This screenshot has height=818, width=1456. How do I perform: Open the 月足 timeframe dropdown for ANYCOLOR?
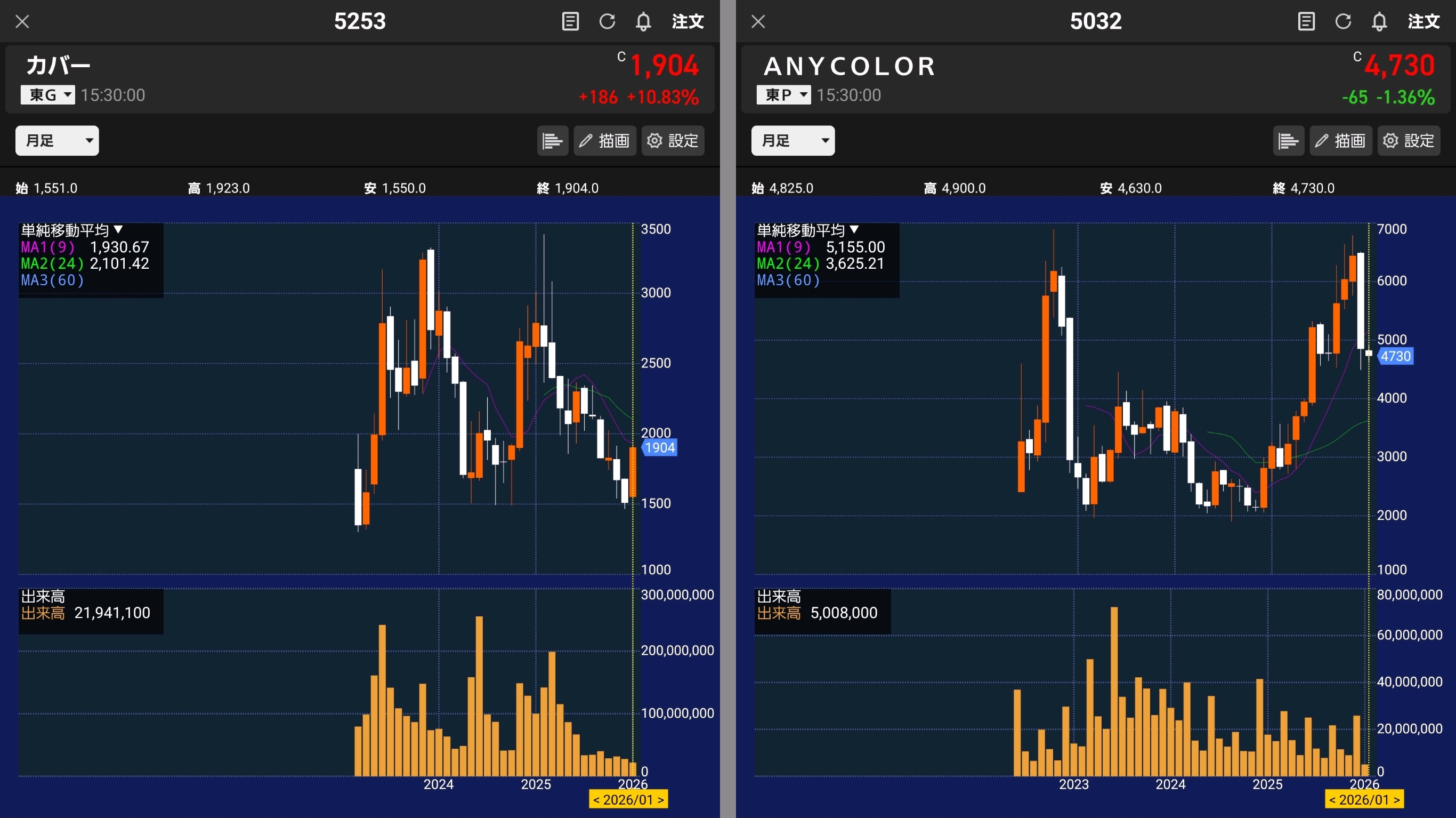pos(792,140)
